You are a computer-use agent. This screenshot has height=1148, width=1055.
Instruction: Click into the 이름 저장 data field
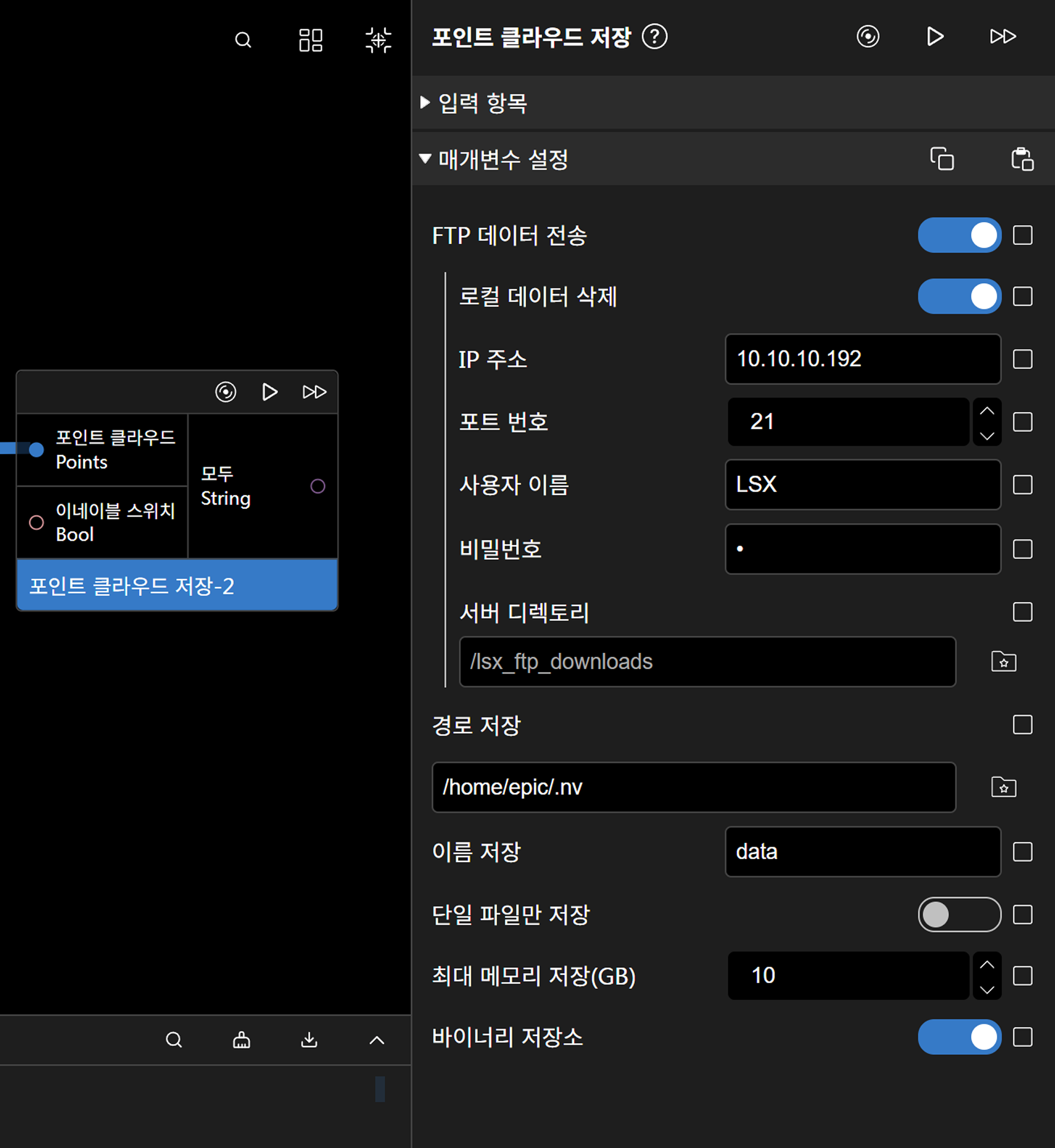click(x=862, y=851)
